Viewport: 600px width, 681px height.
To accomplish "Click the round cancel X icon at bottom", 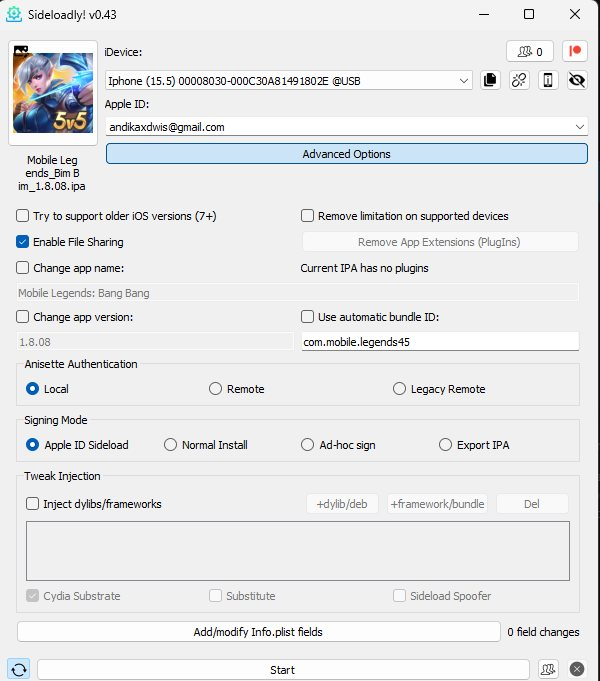I will tap(577, 669).
